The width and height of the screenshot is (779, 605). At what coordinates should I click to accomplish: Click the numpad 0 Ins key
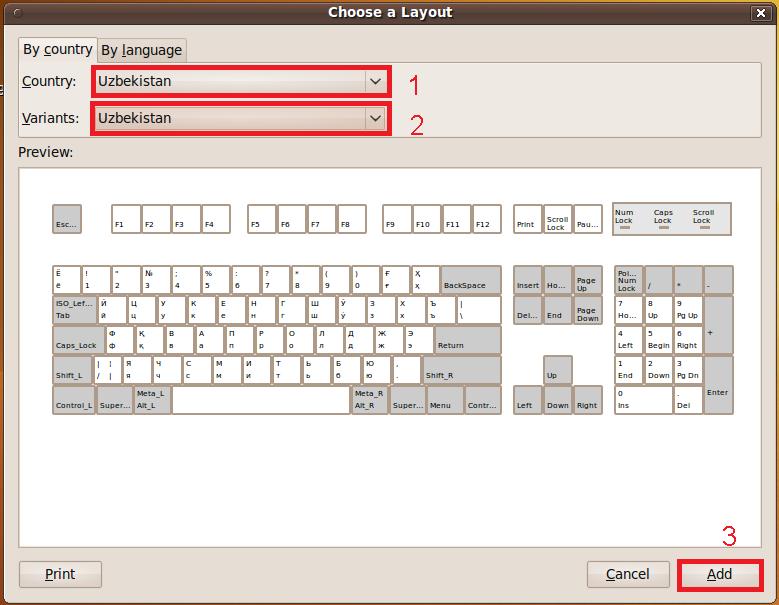644,400
